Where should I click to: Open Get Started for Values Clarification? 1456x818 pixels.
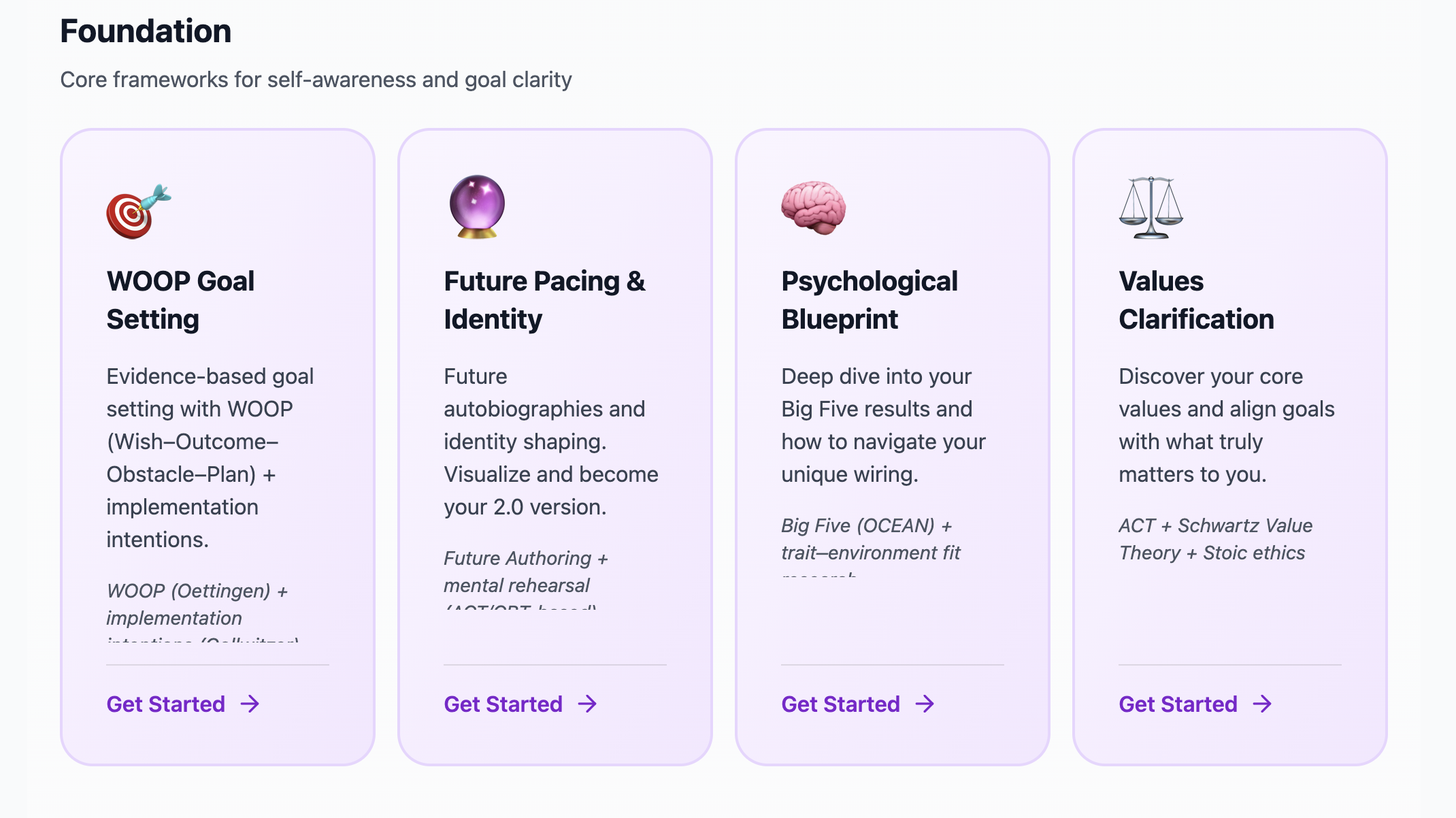point(1195,704)
